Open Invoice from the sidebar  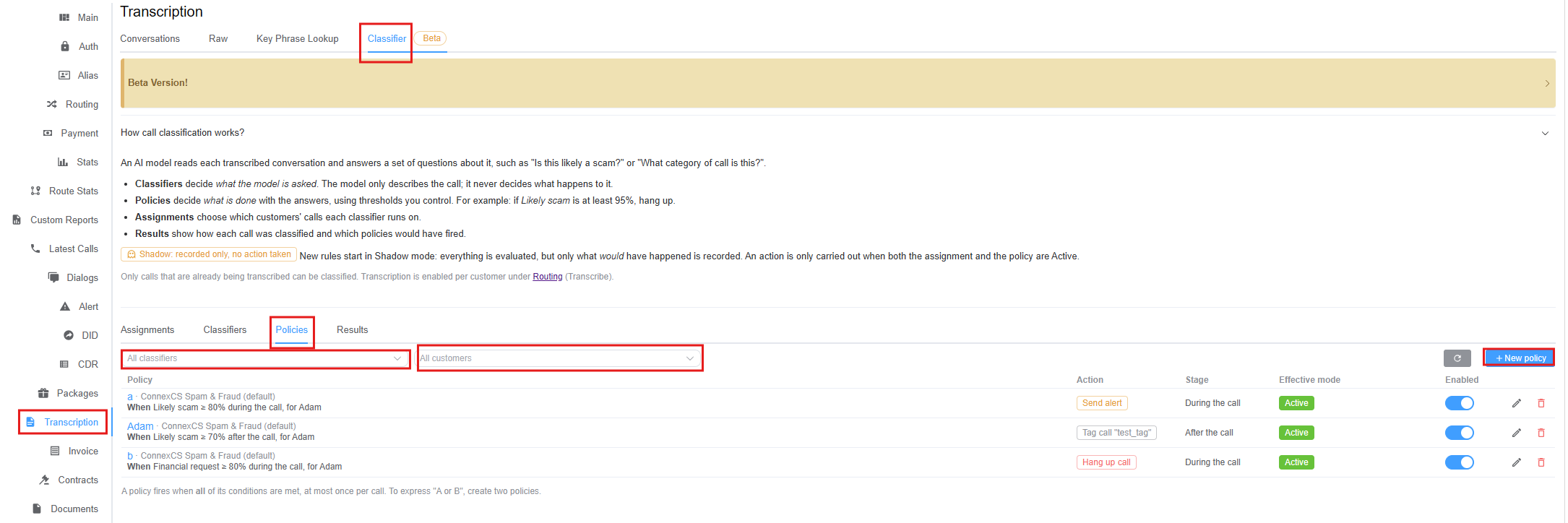pos(74,451)
